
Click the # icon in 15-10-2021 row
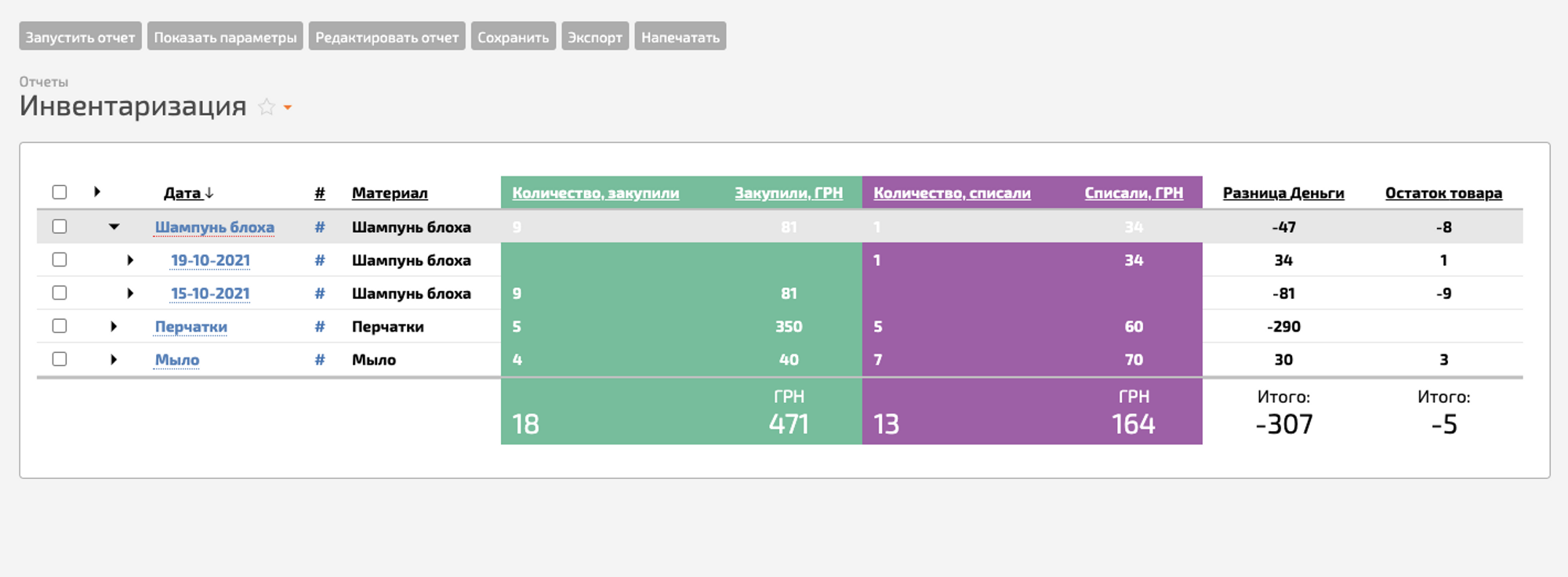[x=320, y=293]
